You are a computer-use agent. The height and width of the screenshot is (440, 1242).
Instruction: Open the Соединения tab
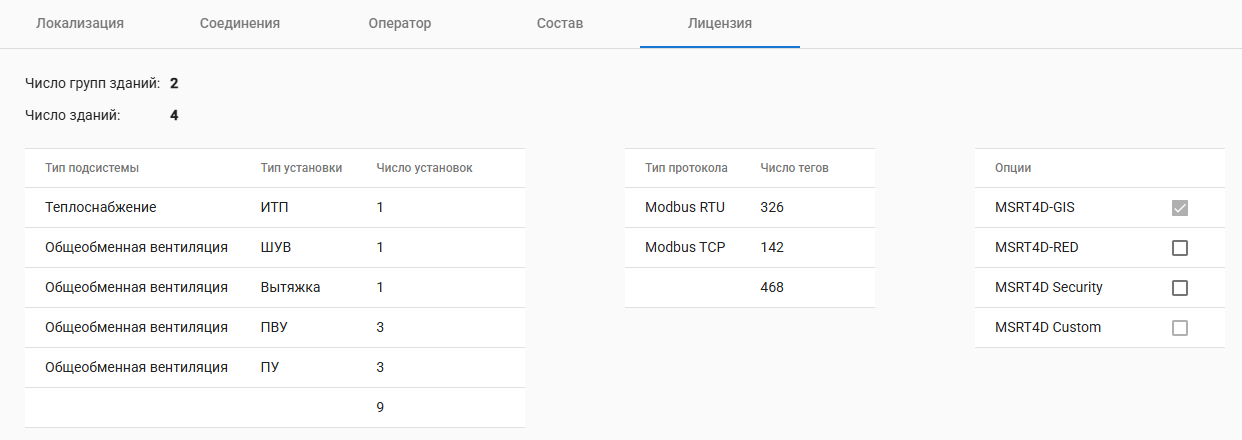[240, 23]
